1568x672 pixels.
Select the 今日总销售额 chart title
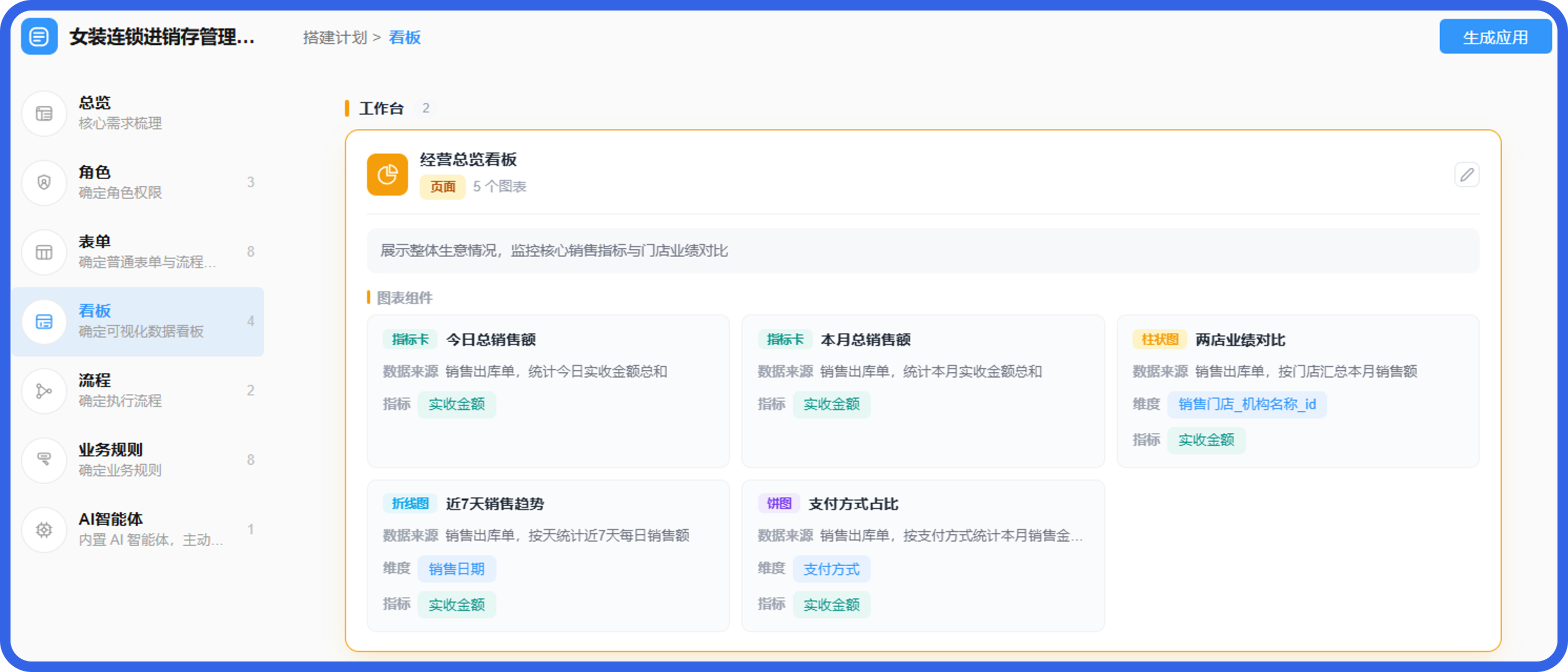click(x=491, y=340)
